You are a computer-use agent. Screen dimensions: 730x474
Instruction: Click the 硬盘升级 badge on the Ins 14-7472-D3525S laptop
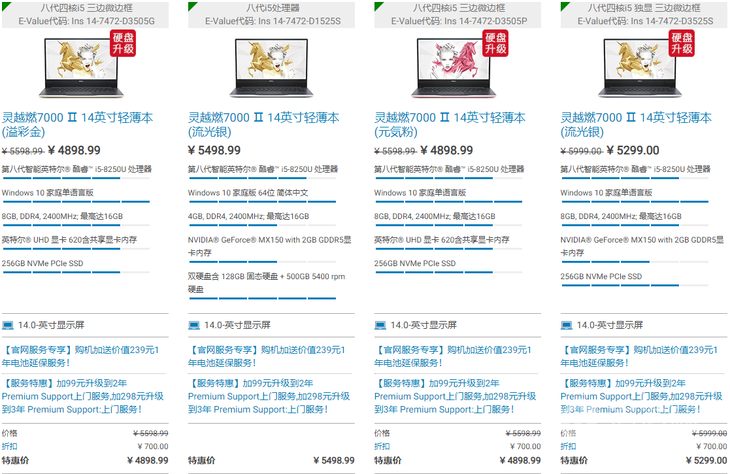pos(682,43)
